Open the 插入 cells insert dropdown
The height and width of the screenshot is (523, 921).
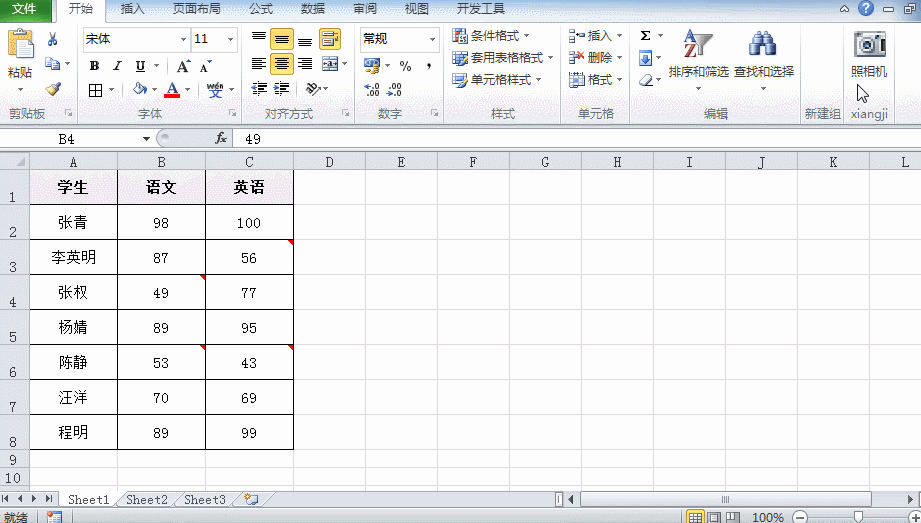(x=596, y=36)
